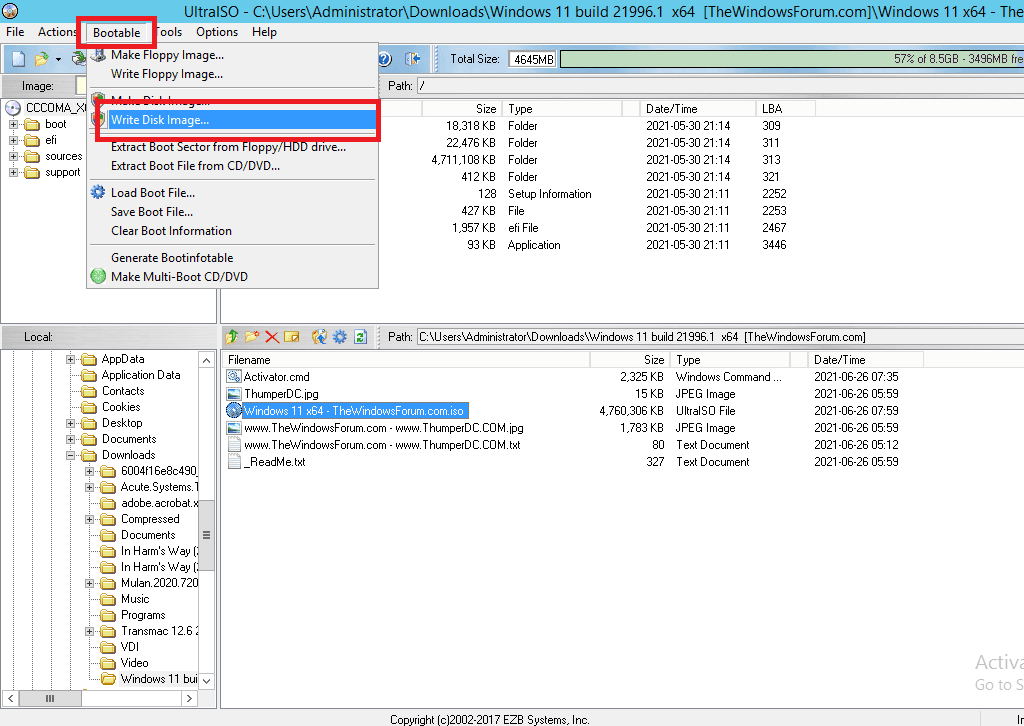
Task: Choose Extract Boot File from CD/DVD
Action: pyautogui.click(x=232, y=166)
